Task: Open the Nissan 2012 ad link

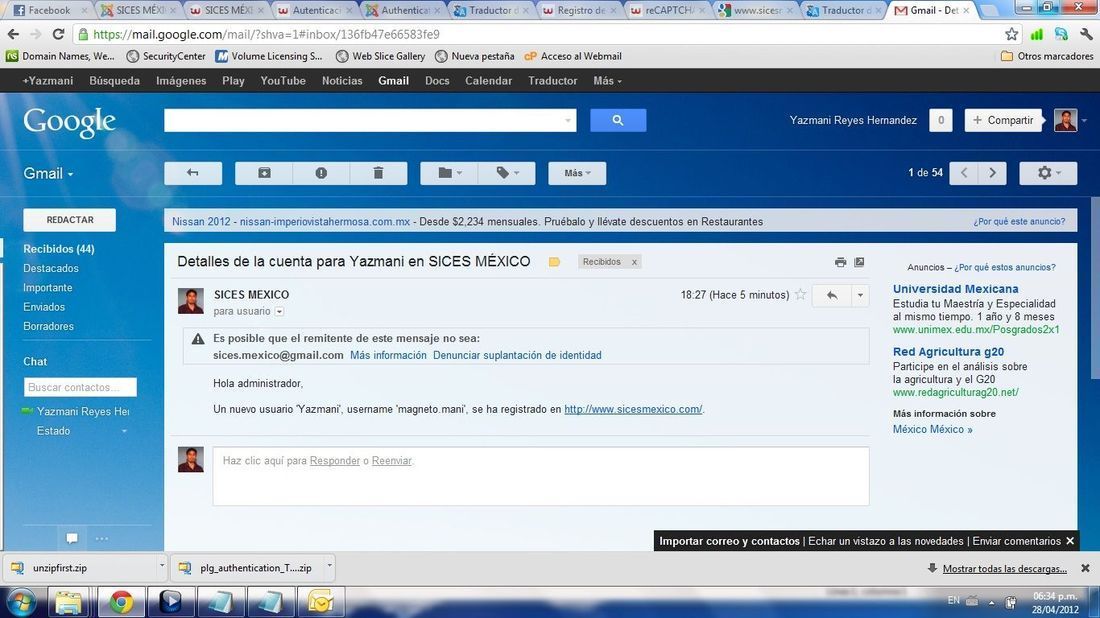Action: (201, 222)
